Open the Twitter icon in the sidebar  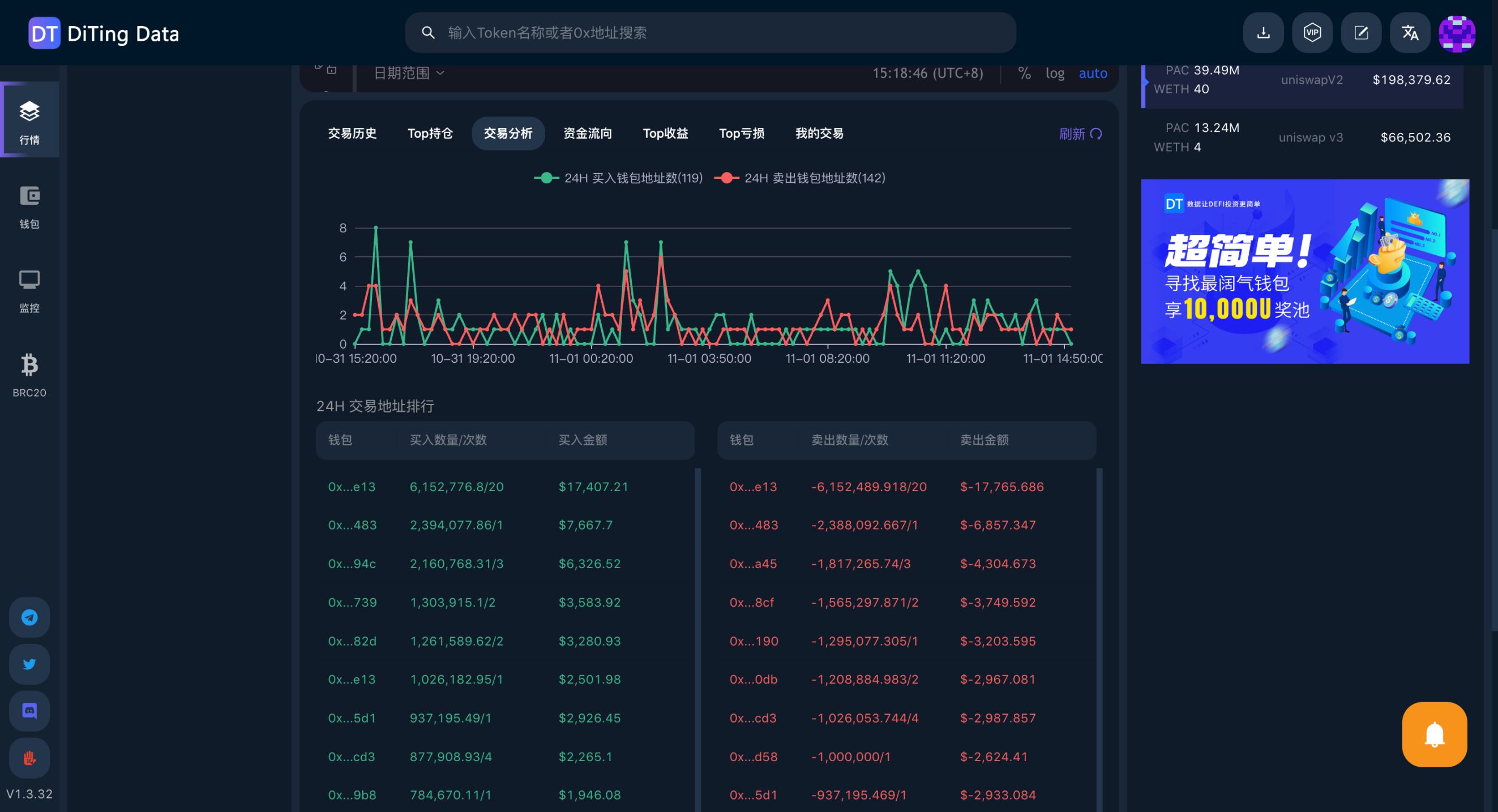click(29, 664)
